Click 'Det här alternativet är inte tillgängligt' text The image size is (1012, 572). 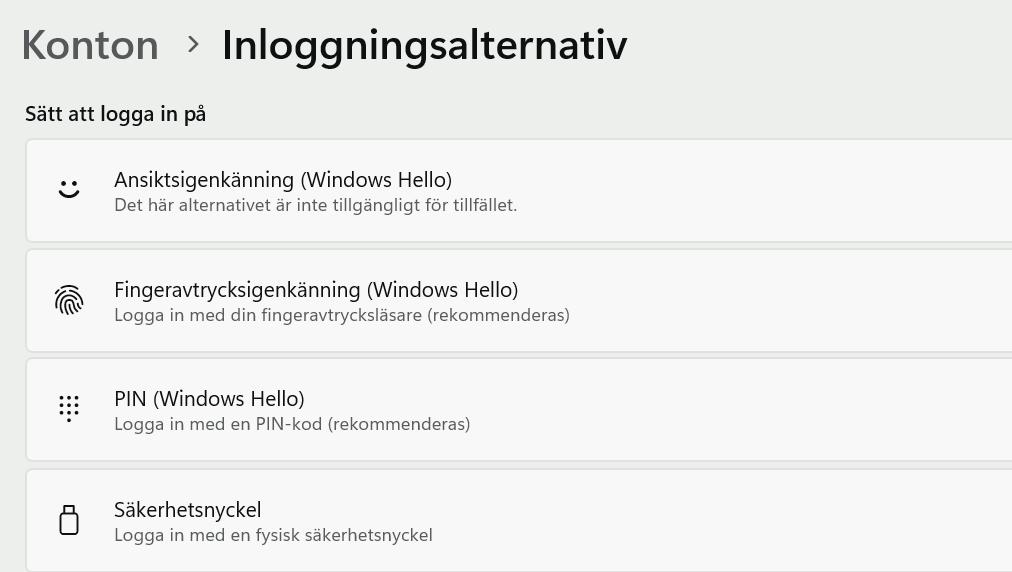coord(315,206)
